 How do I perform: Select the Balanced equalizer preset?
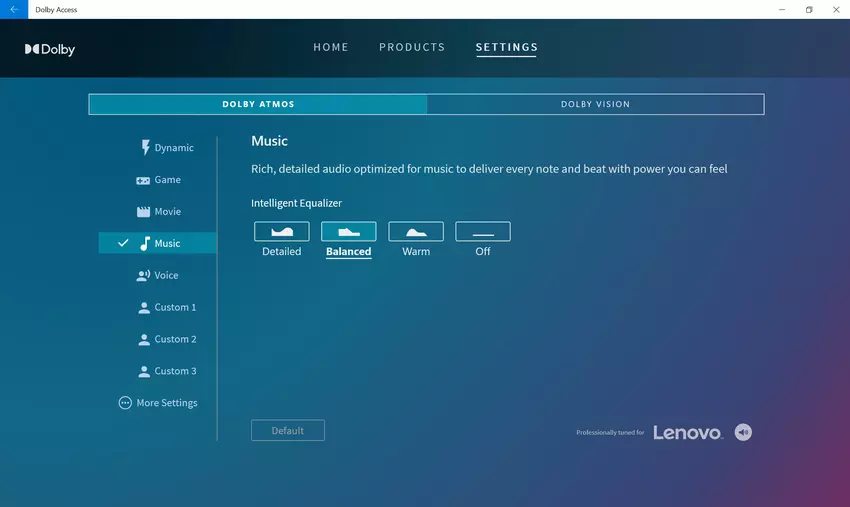(348, 232)
